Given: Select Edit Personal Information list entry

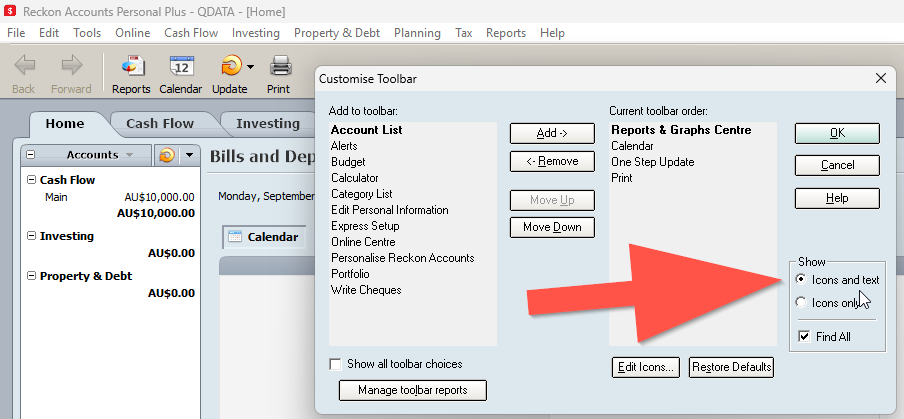Looking at the screenshot, I should click(x=390, y=210).
